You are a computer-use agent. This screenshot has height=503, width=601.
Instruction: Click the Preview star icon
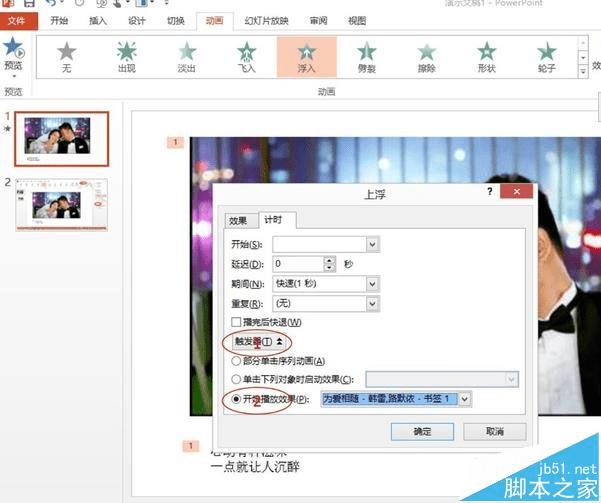pyautogui.click(x=13, y=47)
